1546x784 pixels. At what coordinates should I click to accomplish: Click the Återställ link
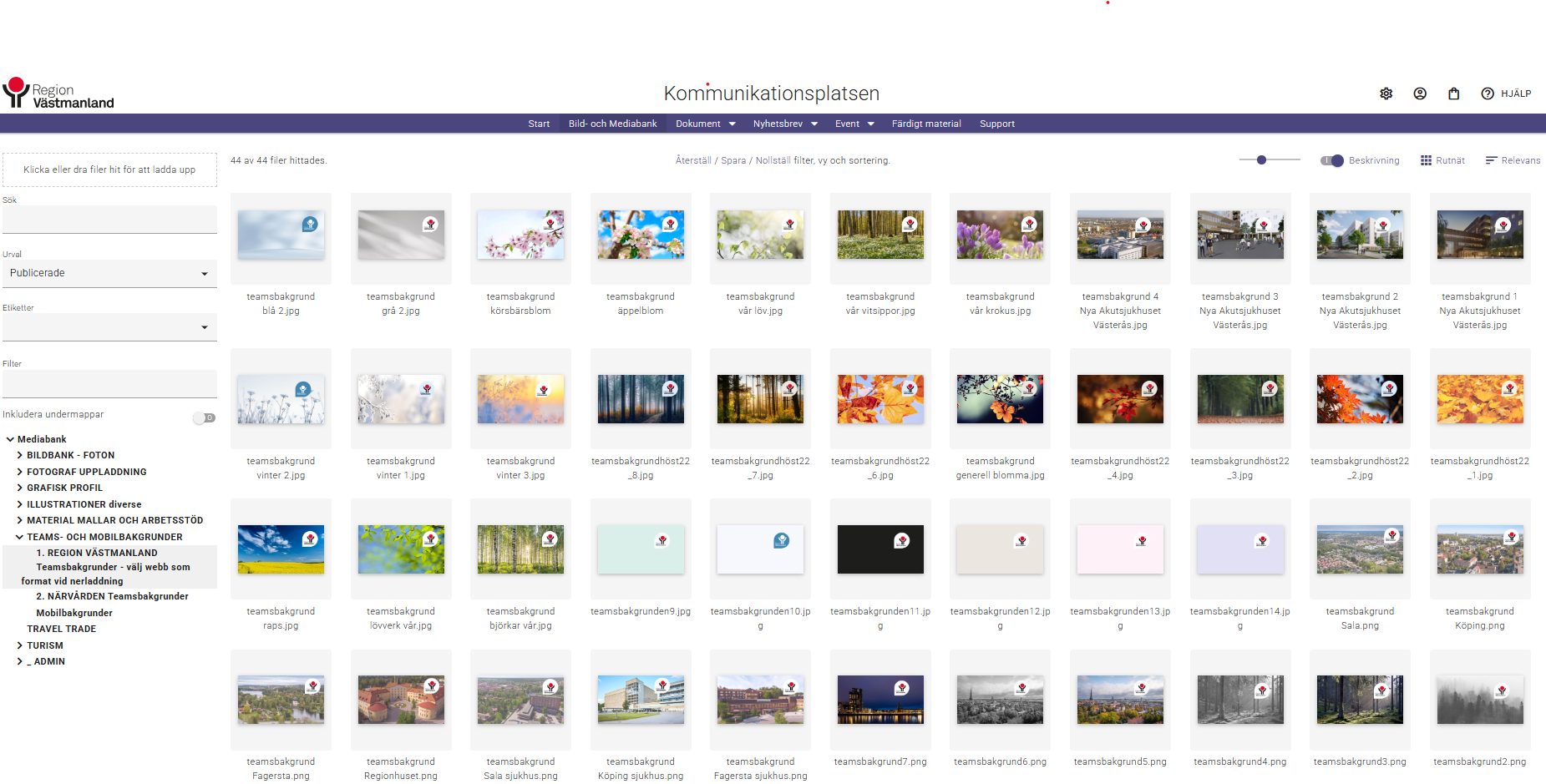point(692,160)
